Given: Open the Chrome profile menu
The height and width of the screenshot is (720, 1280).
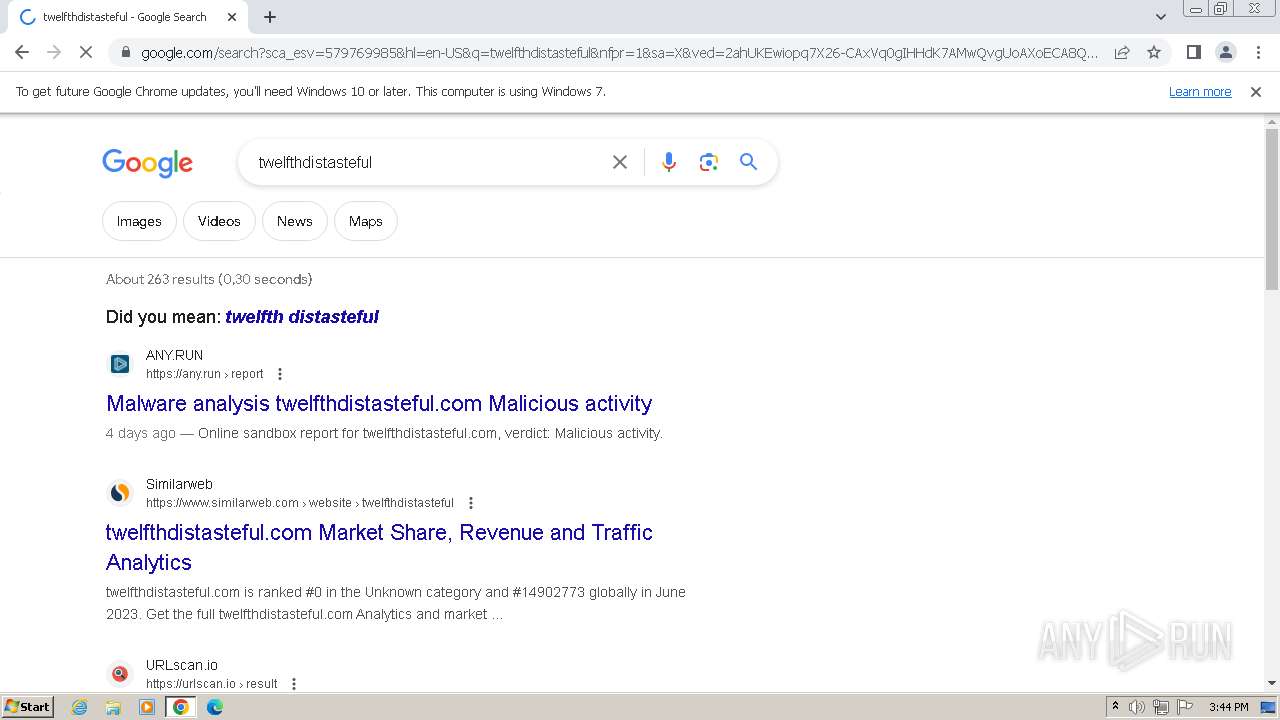Looking at the screenshot, I should (x=1225, y=52).
